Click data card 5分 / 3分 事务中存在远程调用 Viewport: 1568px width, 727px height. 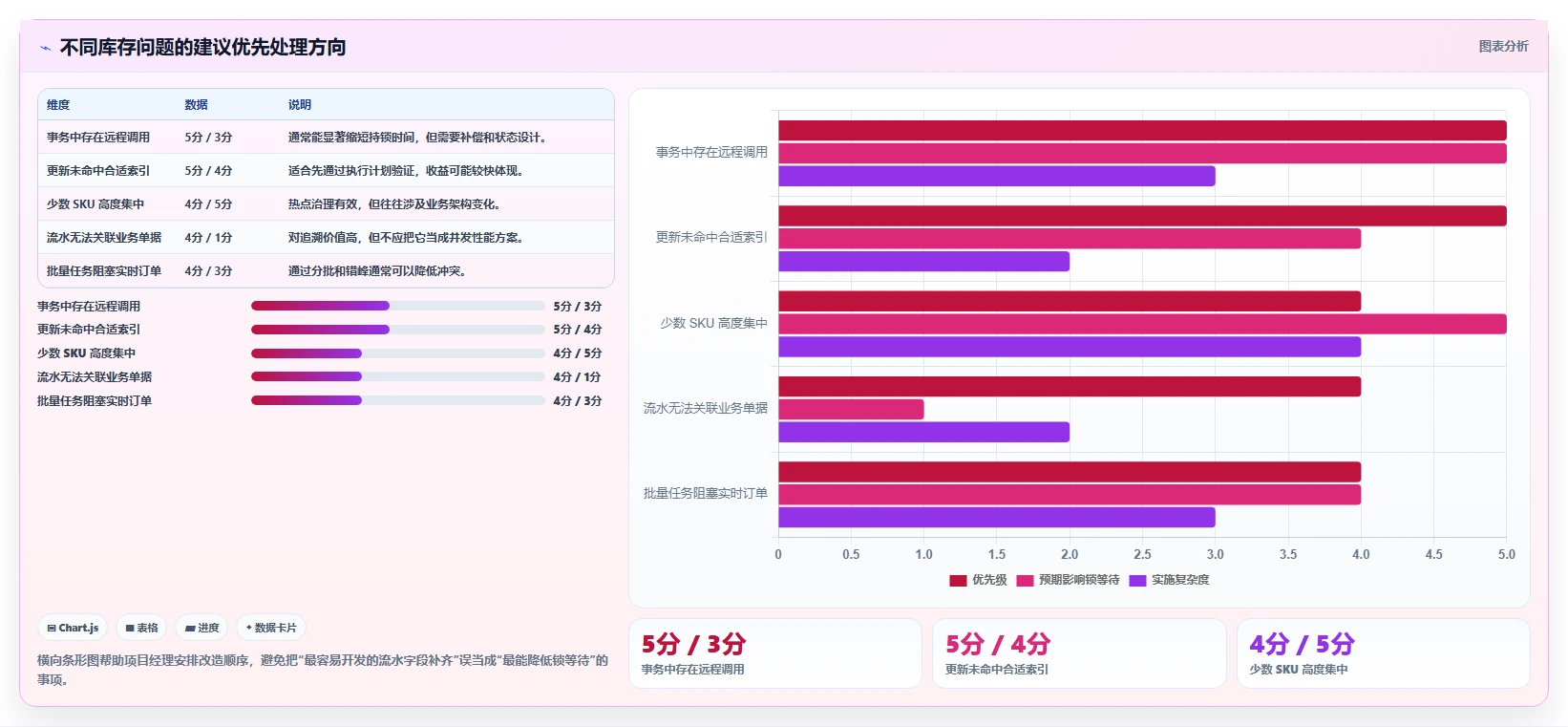[x=775, y=653]
